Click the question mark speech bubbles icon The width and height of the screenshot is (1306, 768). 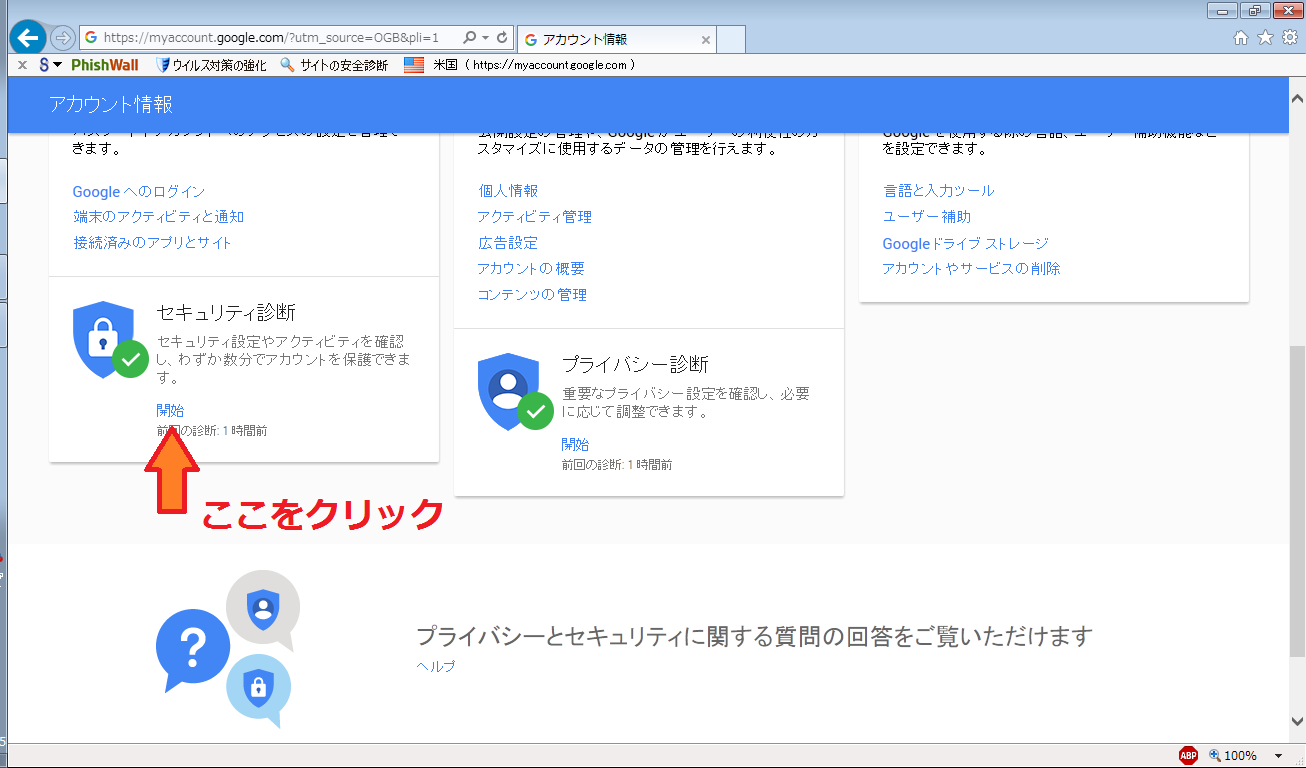pos(228,649)
